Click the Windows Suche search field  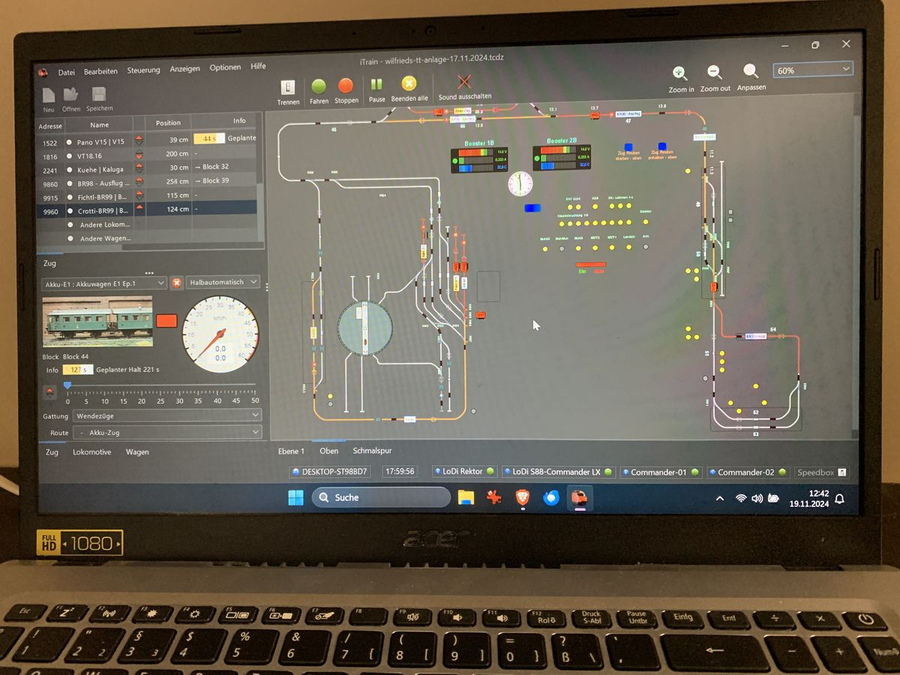pyautogui.click(x=381, y=498)
